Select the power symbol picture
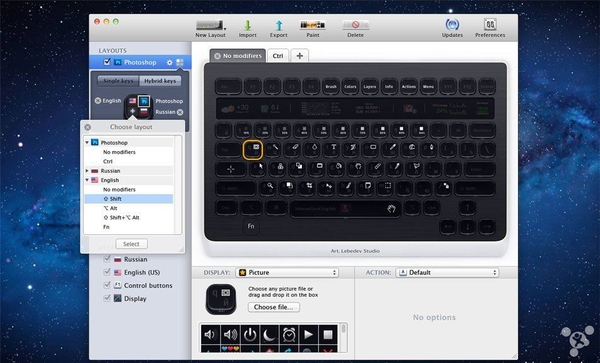 coord(250,335)
